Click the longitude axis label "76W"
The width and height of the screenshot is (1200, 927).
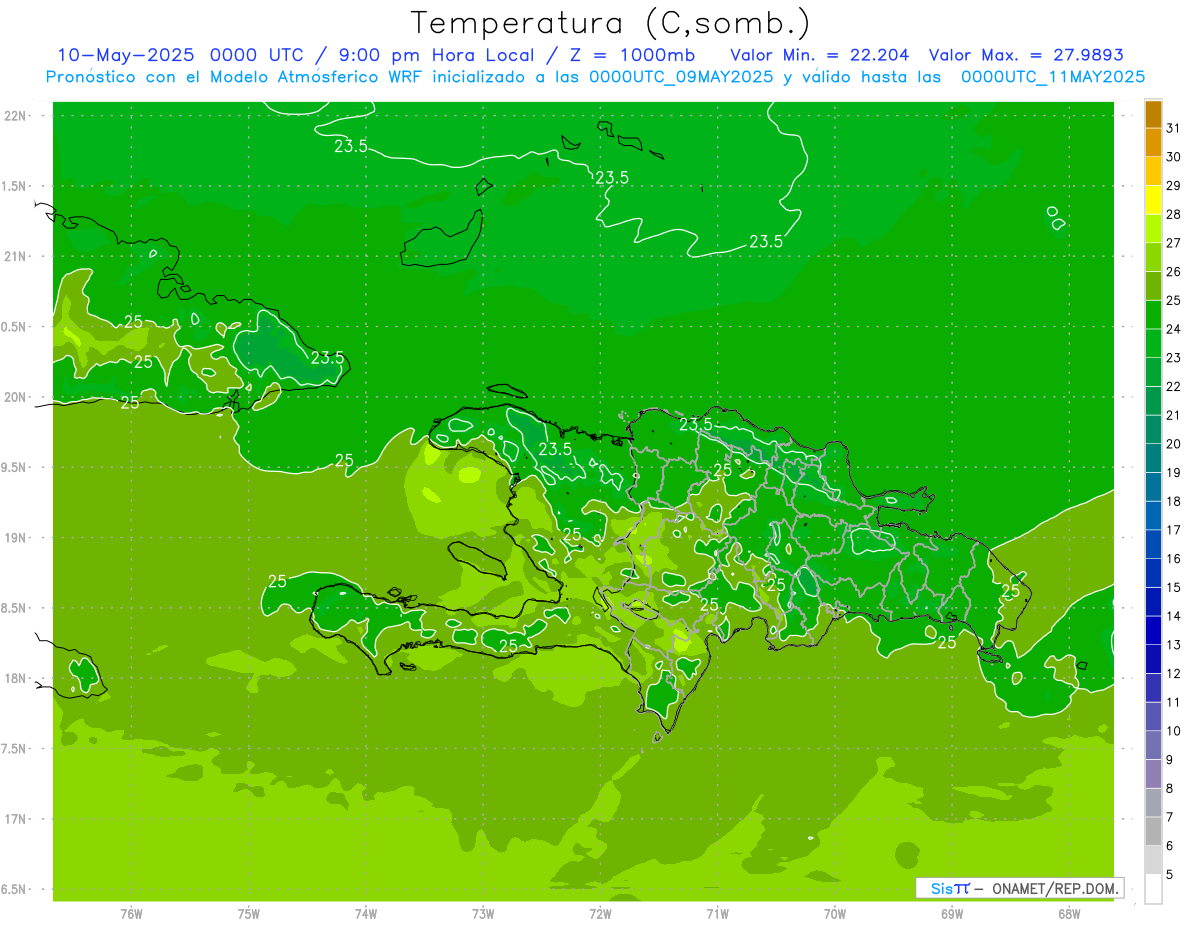coord(131,914)
